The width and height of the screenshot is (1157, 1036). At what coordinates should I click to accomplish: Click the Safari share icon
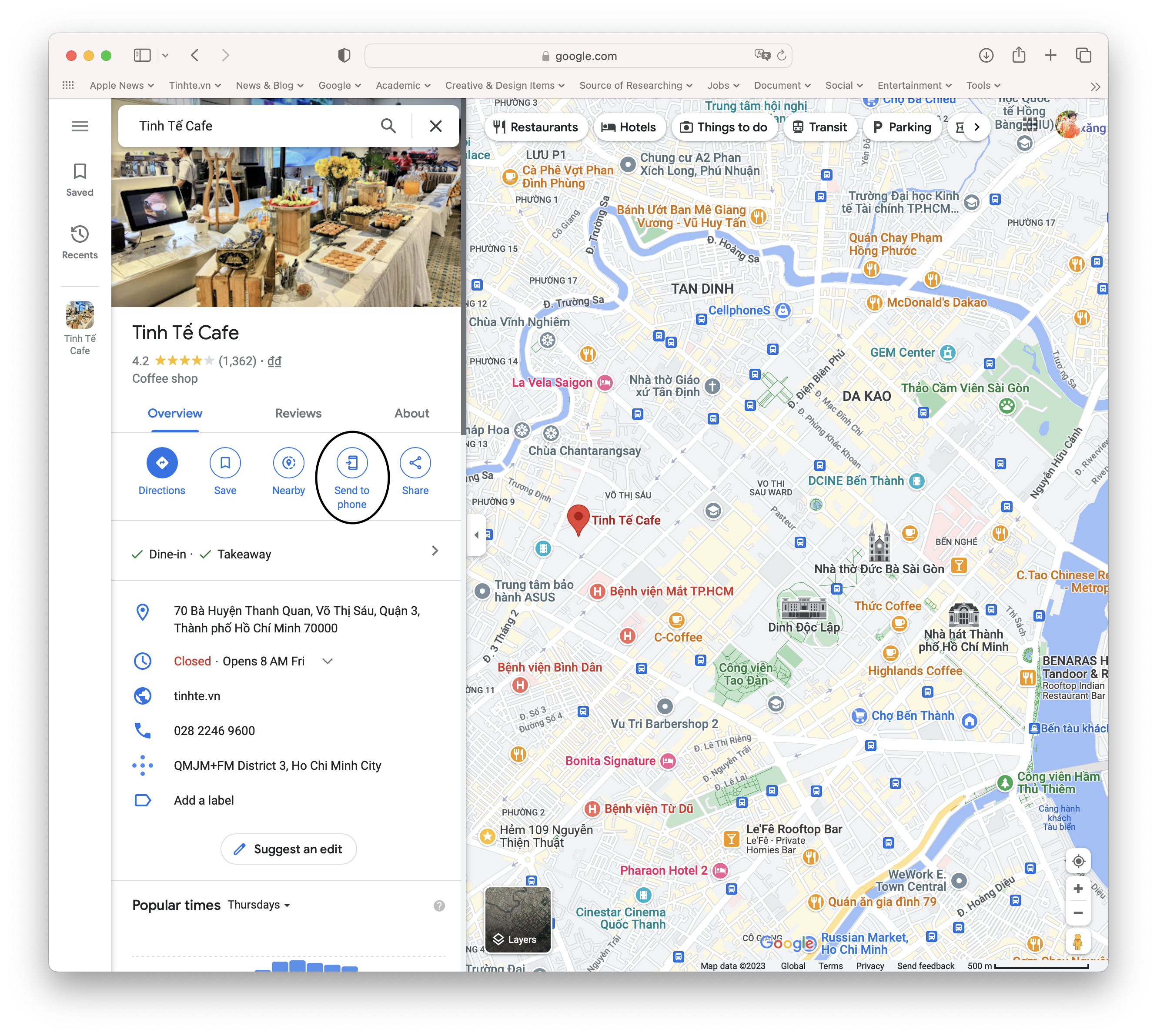pos(1019,55)
